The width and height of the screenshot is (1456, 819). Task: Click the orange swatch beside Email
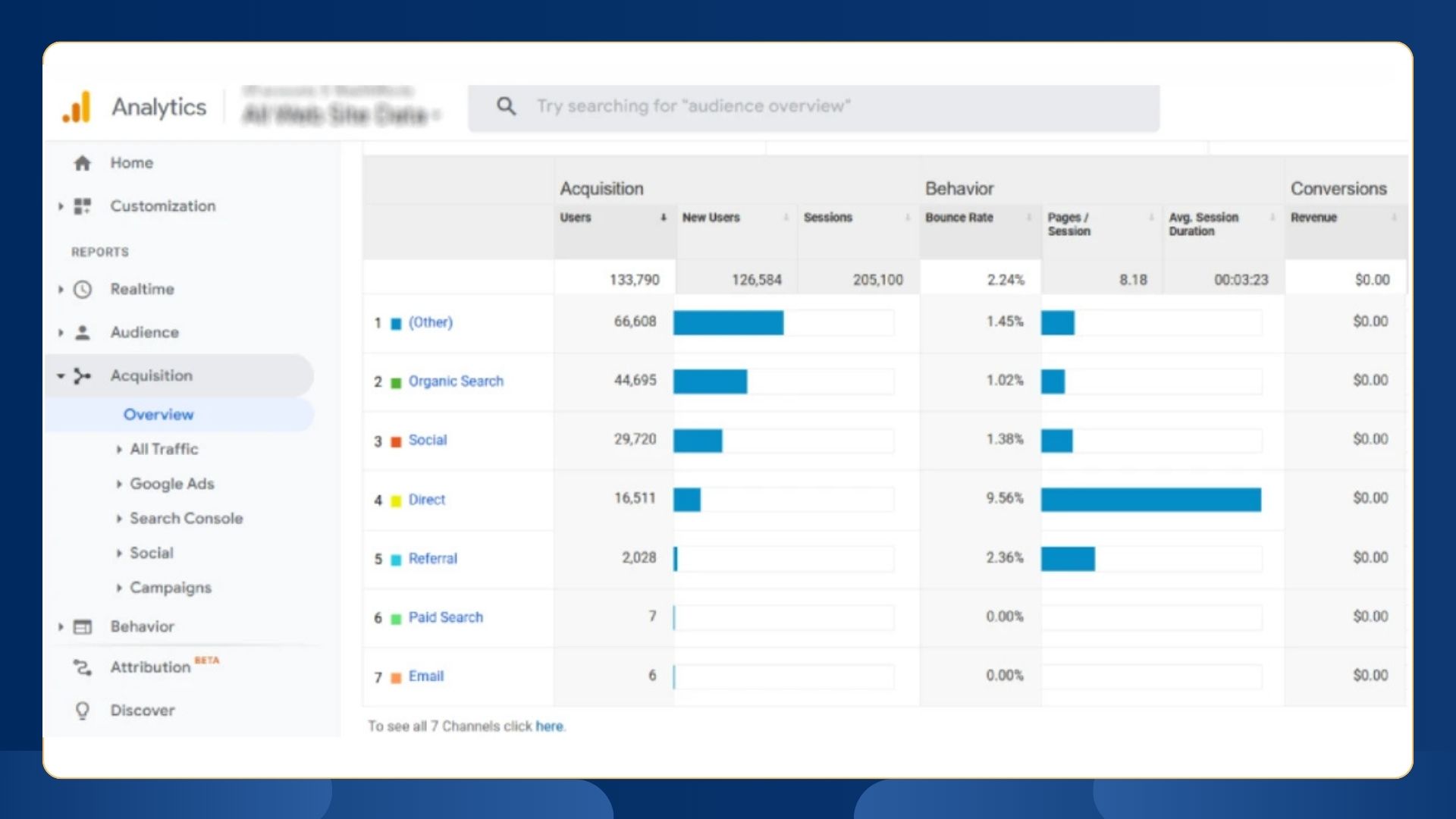pos(396,678)
